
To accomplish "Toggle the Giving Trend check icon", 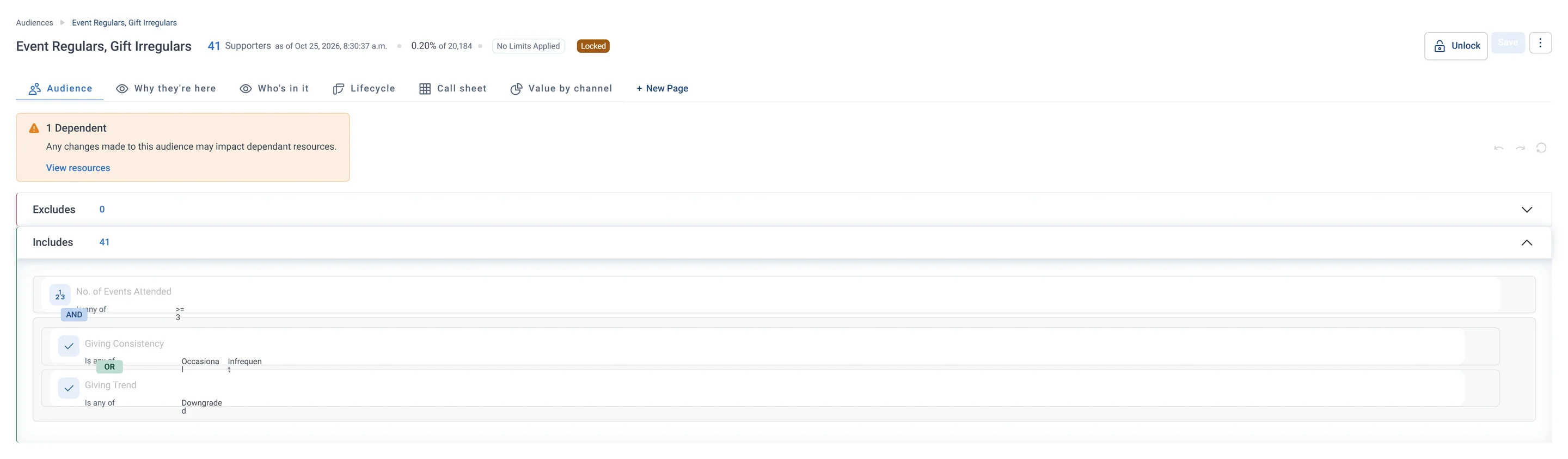I will click(69, 388).
